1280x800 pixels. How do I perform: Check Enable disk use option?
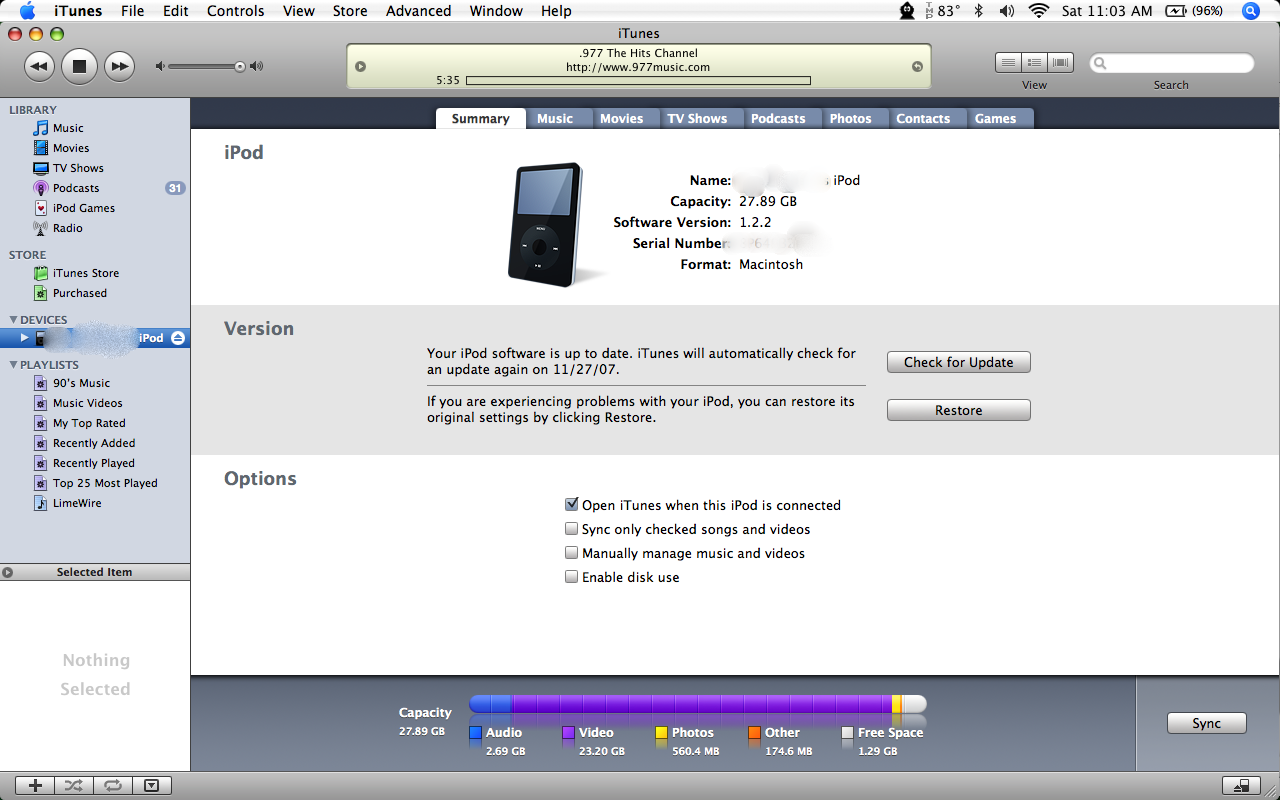[x=572, y=577]
